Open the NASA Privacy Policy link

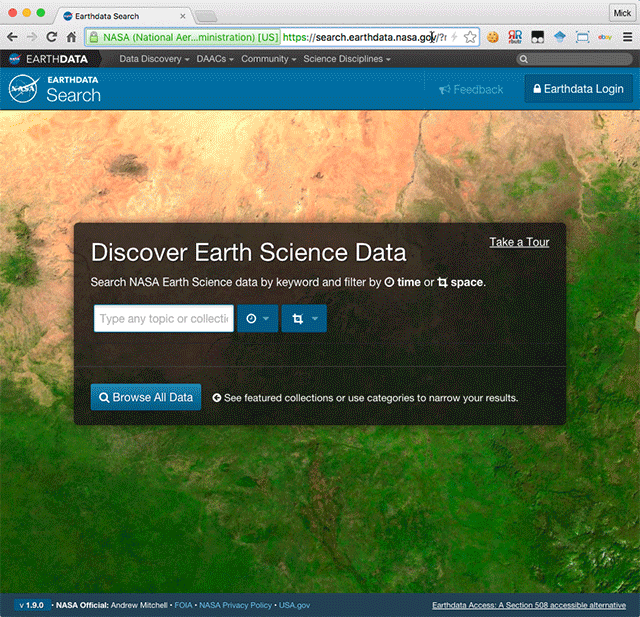(x=236, y=605)
